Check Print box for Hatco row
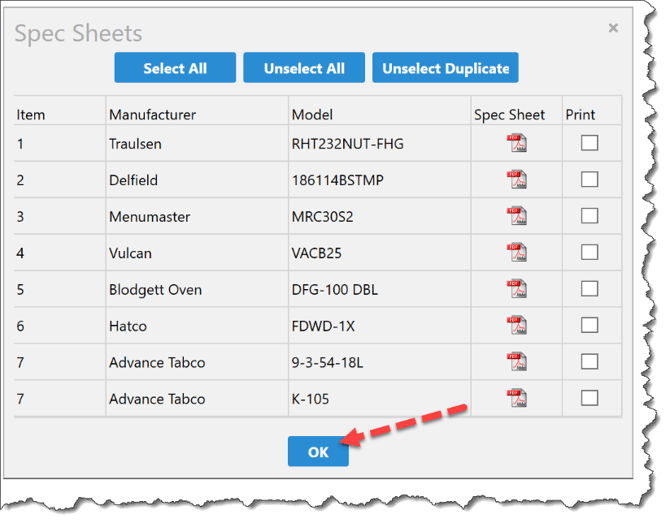670x523 pixels. pyautogui.click(x=589, y=325)
